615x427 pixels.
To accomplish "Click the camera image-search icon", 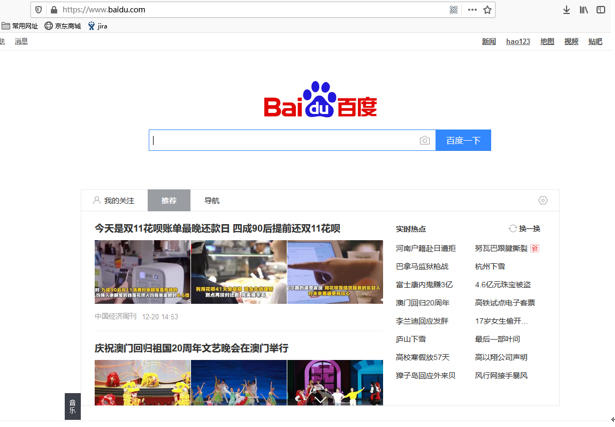I will click(x=424, y=140).
